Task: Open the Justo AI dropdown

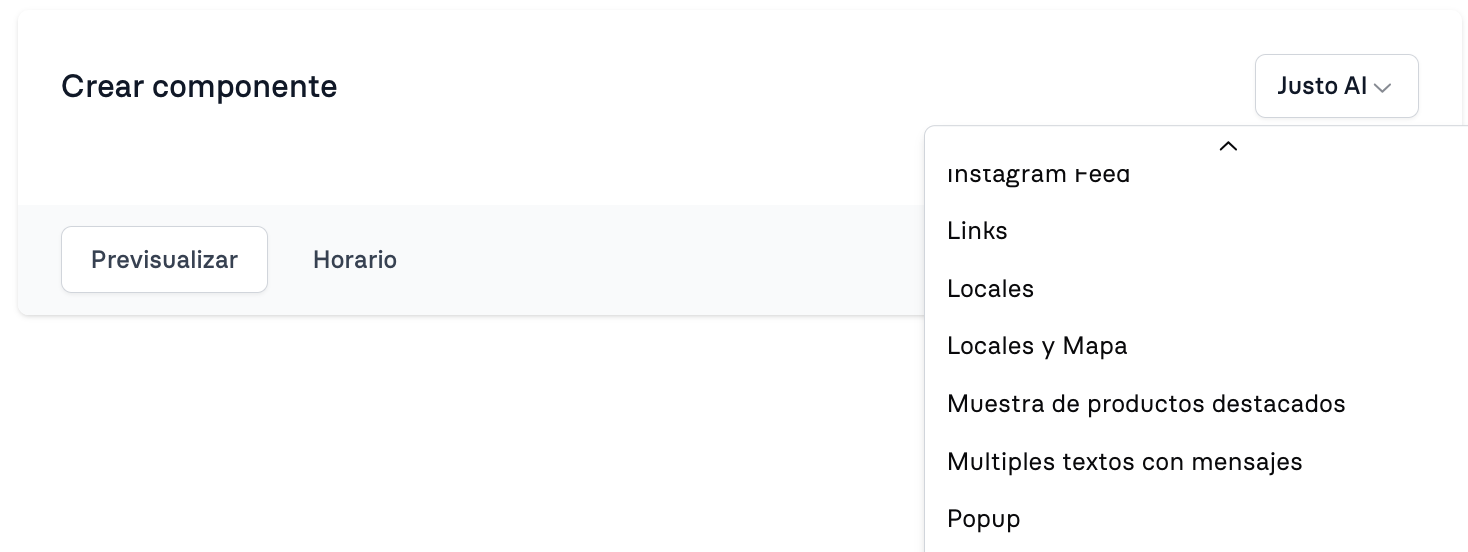Action: coord(1336,86)
